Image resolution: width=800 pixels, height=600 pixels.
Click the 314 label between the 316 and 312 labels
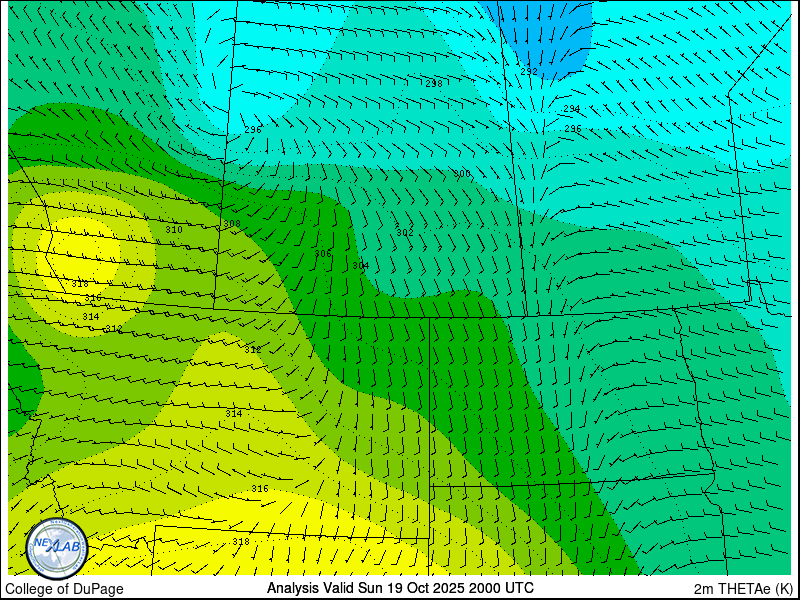click(91, 317)
